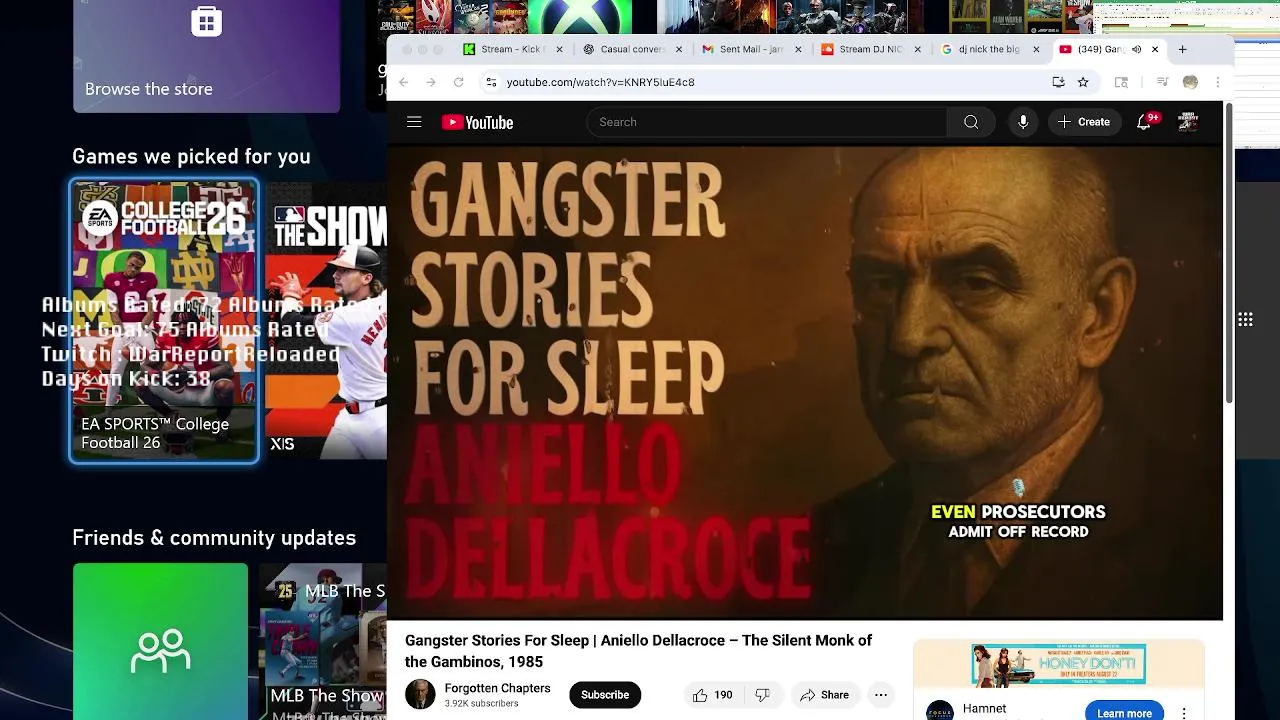Open more actions ellipsis under video

[x=881, y=695]
